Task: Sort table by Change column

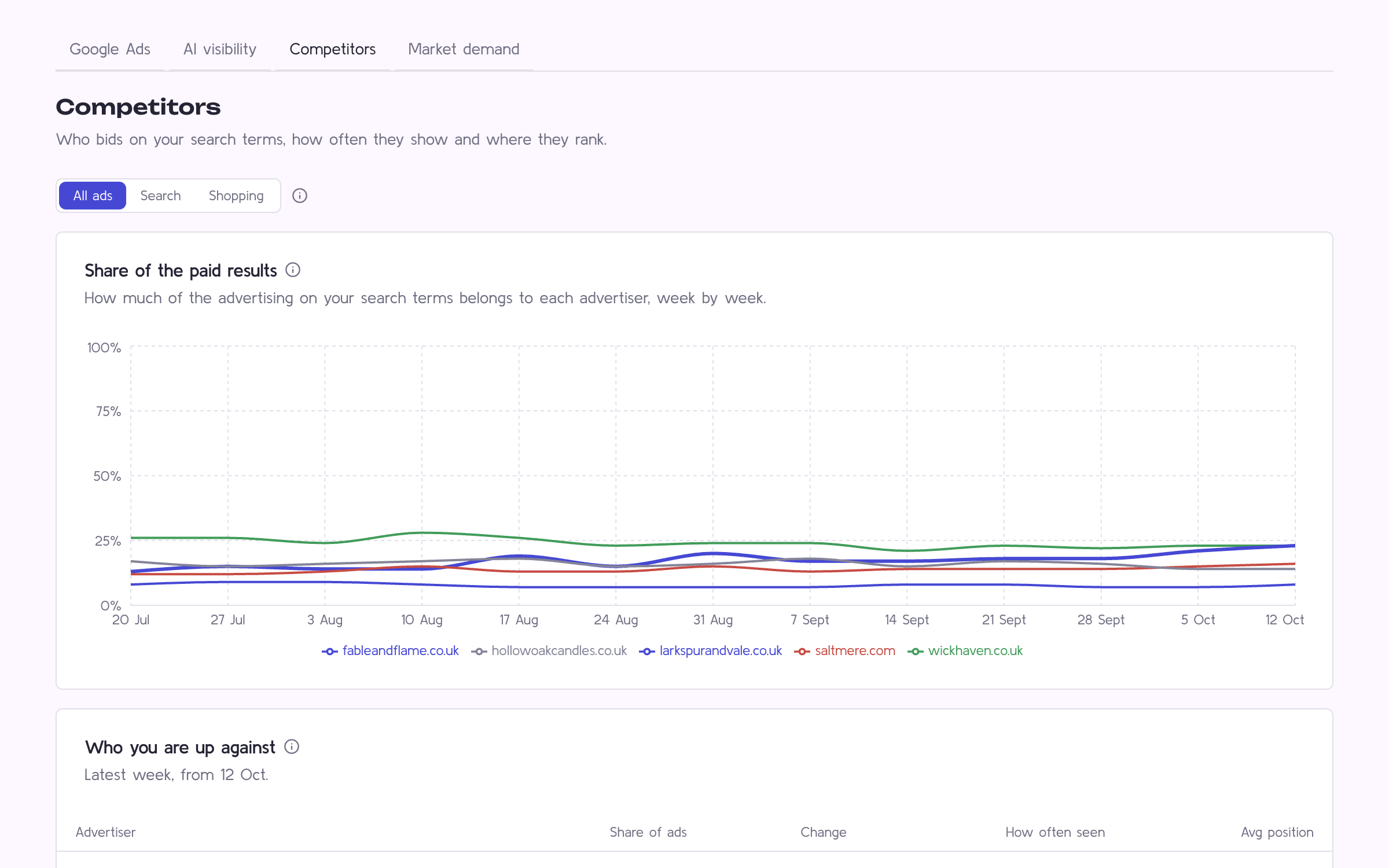Action: click(x=824, y=832)
